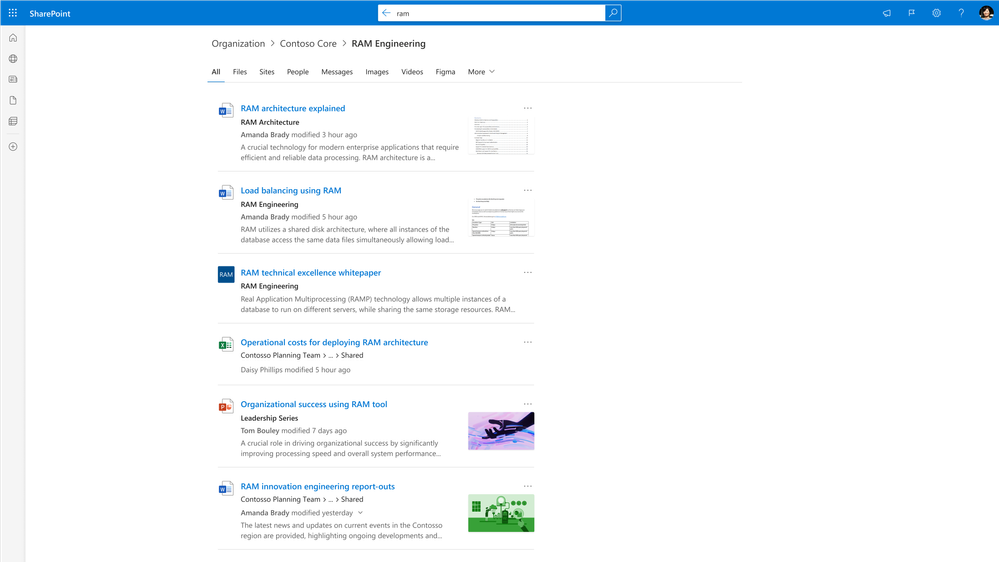The width and height of the screenshot is (999, 562).
Task: Open the news icon in left sidebar
Action: tap(13, 80)
